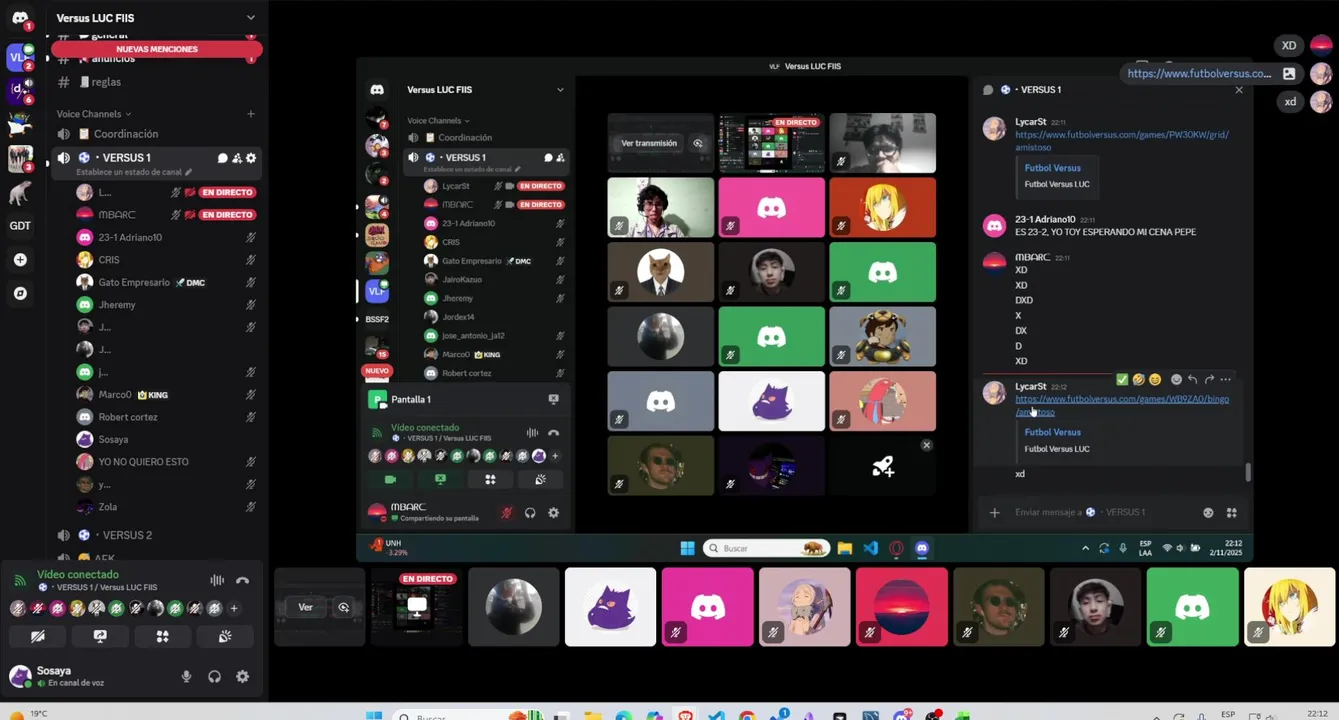
Task: Open VS Code on shared taskbar
Action: point(870,548)
